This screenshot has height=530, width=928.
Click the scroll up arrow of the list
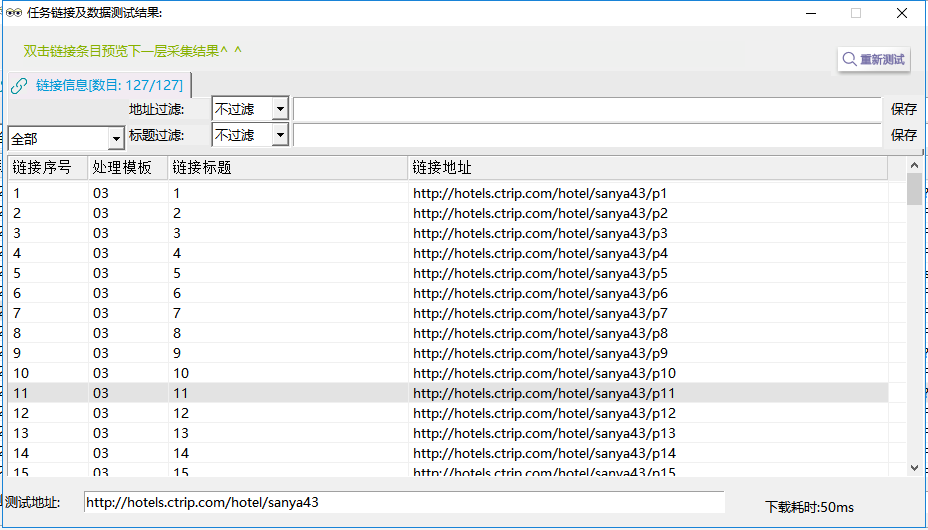point(914,166)
